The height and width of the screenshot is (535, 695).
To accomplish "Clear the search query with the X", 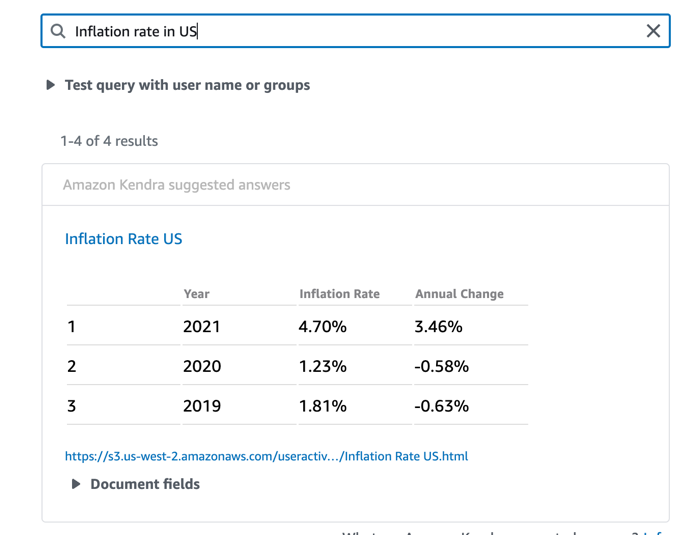I will click(x=653, y=31).
